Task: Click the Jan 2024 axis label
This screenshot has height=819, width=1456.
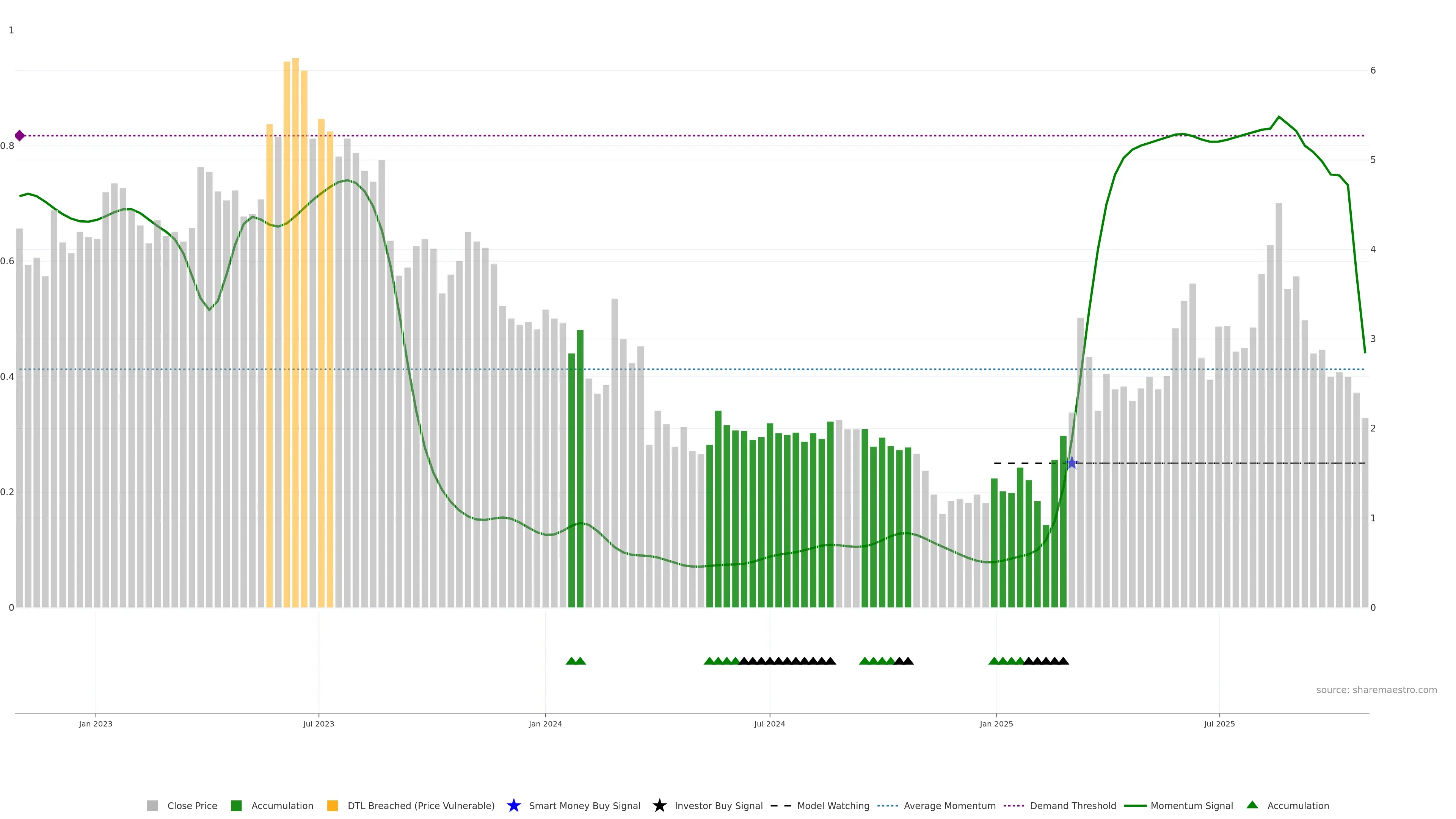Action: click(546, 724)
